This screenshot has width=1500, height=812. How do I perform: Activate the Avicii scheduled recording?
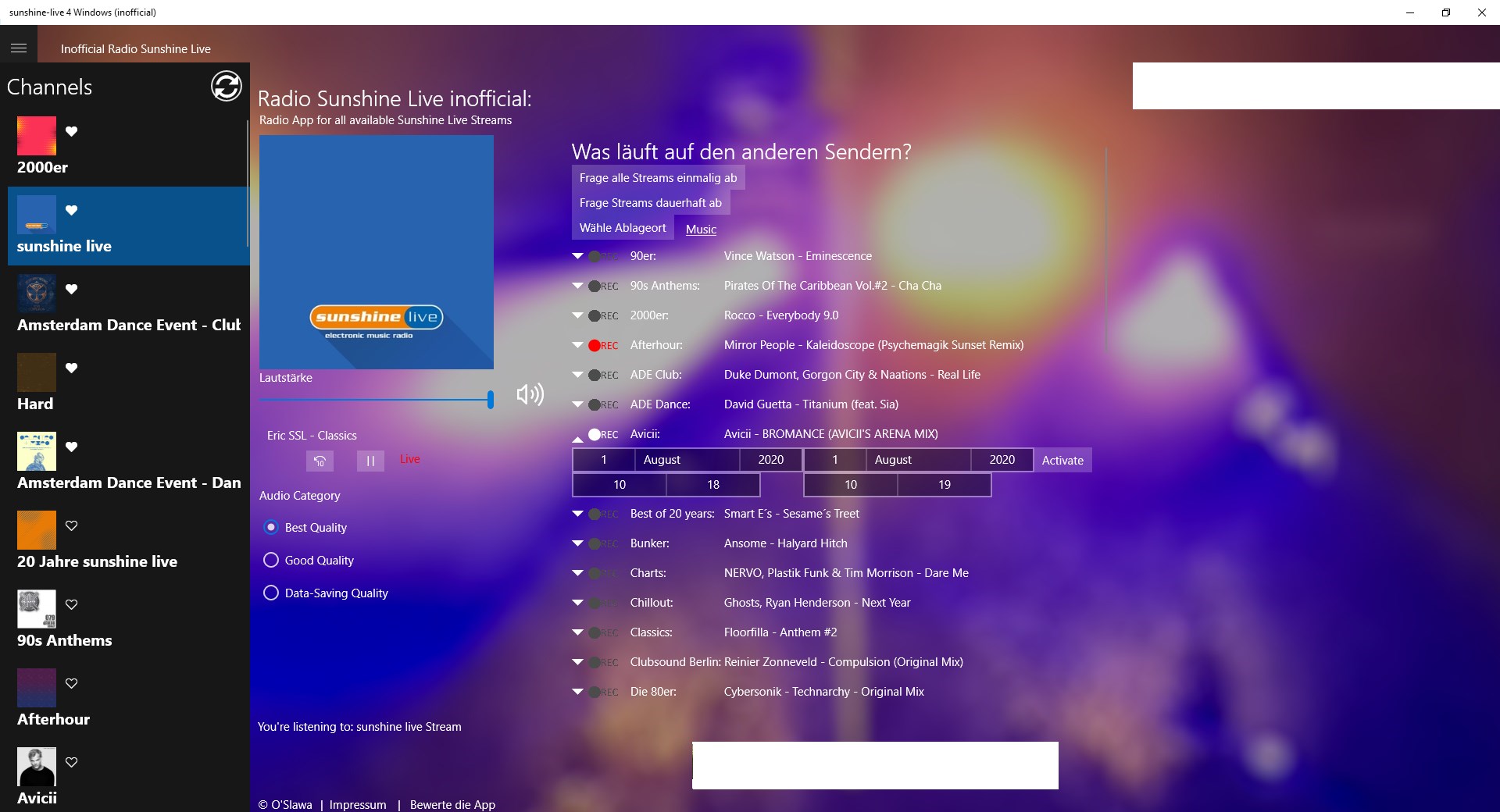pos(1062,461)
